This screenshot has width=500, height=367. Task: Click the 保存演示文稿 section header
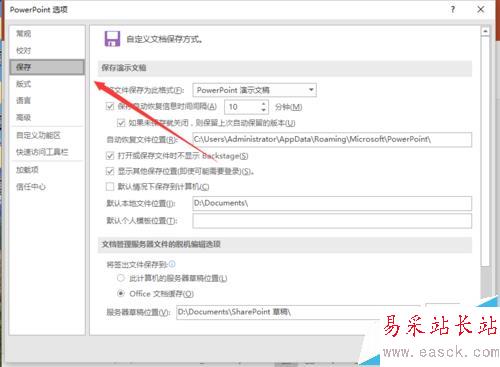pos(285,68)
